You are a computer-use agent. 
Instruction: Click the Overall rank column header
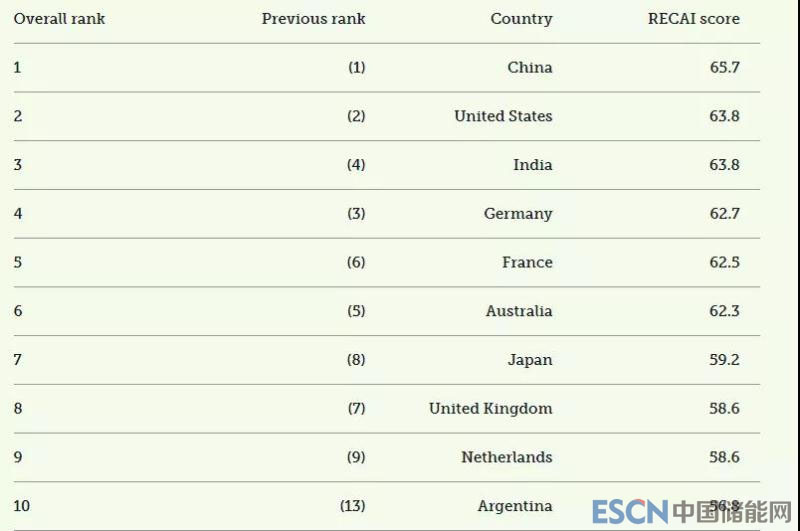59,19
